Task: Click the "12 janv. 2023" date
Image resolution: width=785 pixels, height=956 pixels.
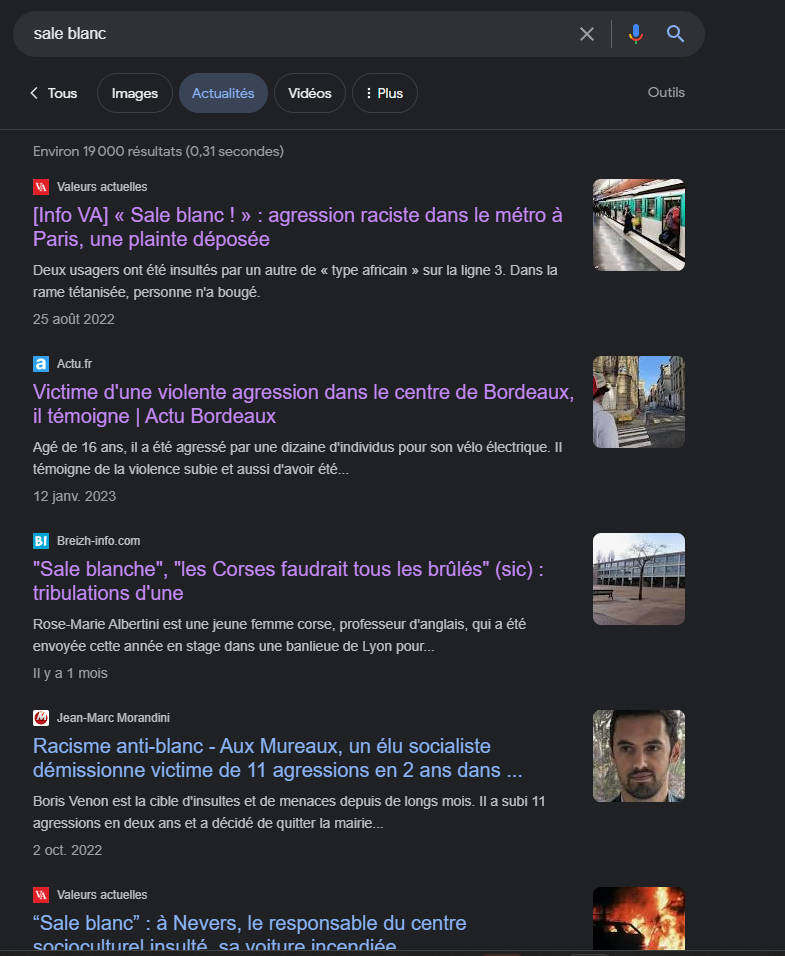Action: (74, 496)
